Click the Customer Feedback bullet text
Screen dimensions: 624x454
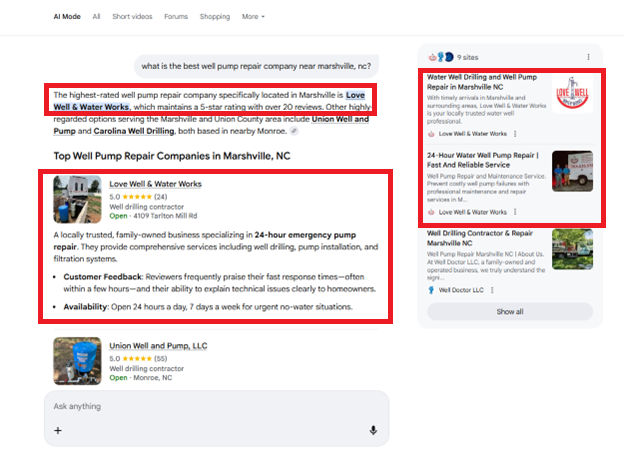219,283
